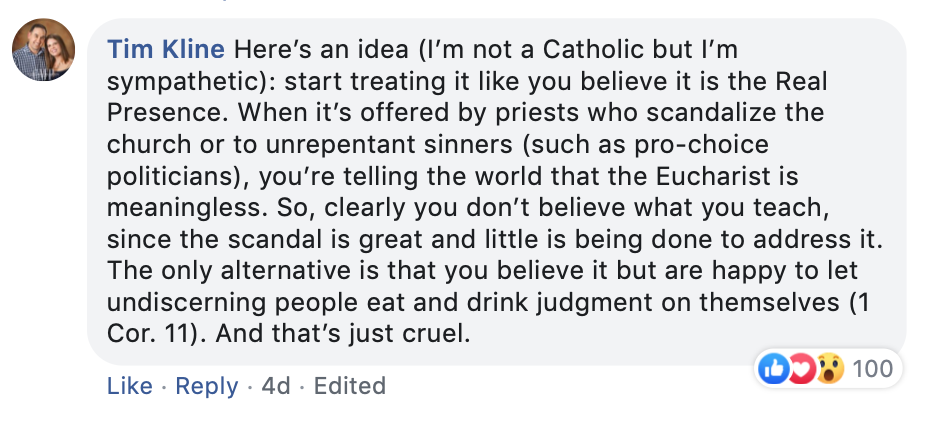Screen dimensions: 940x422
Task: Click the text "I'm not a Catholic"
Action: pyautogui.click(x=530, y=49)
